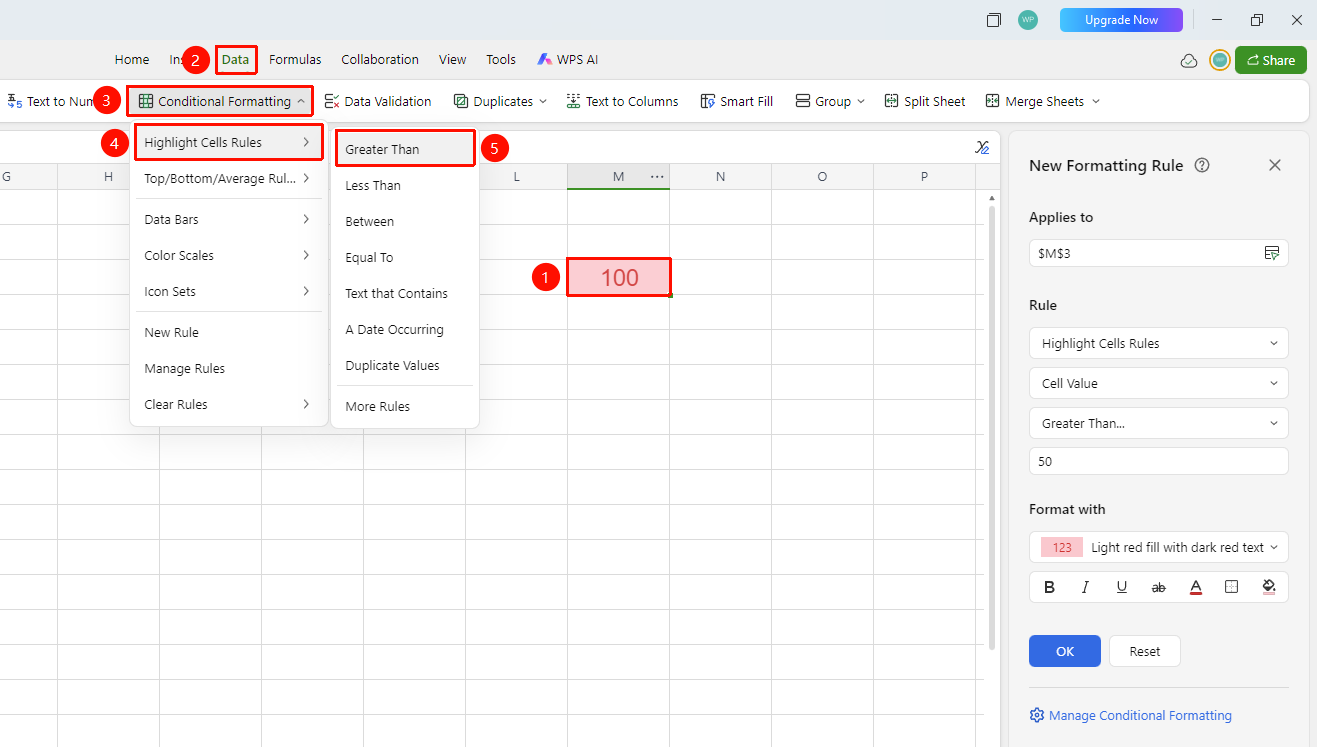Expand the Merge Sheets dropdown
This screenshot has height=747, width=1317.
click(1042, 101)
